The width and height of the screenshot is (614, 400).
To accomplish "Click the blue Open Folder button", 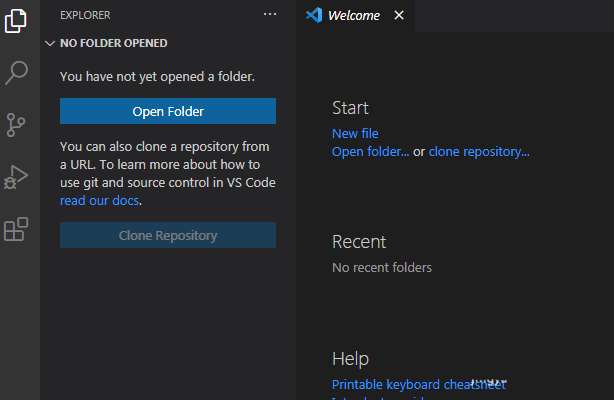I will [x=168, y=111].
